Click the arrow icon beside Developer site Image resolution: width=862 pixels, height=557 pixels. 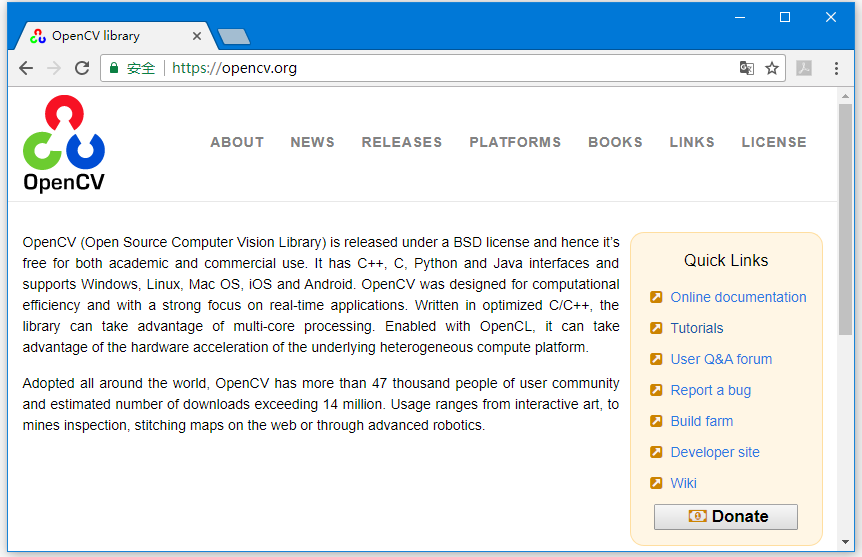[x=656, y=452]
